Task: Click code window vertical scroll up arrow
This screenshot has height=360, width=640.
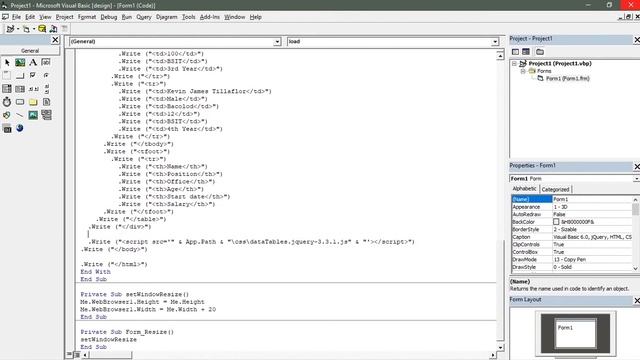Action: tap(500, 56)
